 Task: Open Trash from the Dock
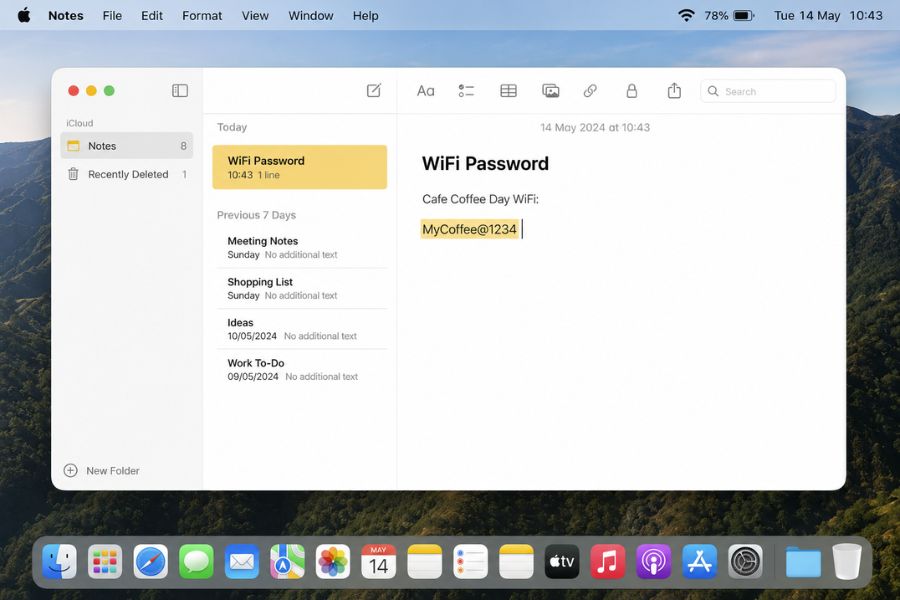[x=847, y=562]
